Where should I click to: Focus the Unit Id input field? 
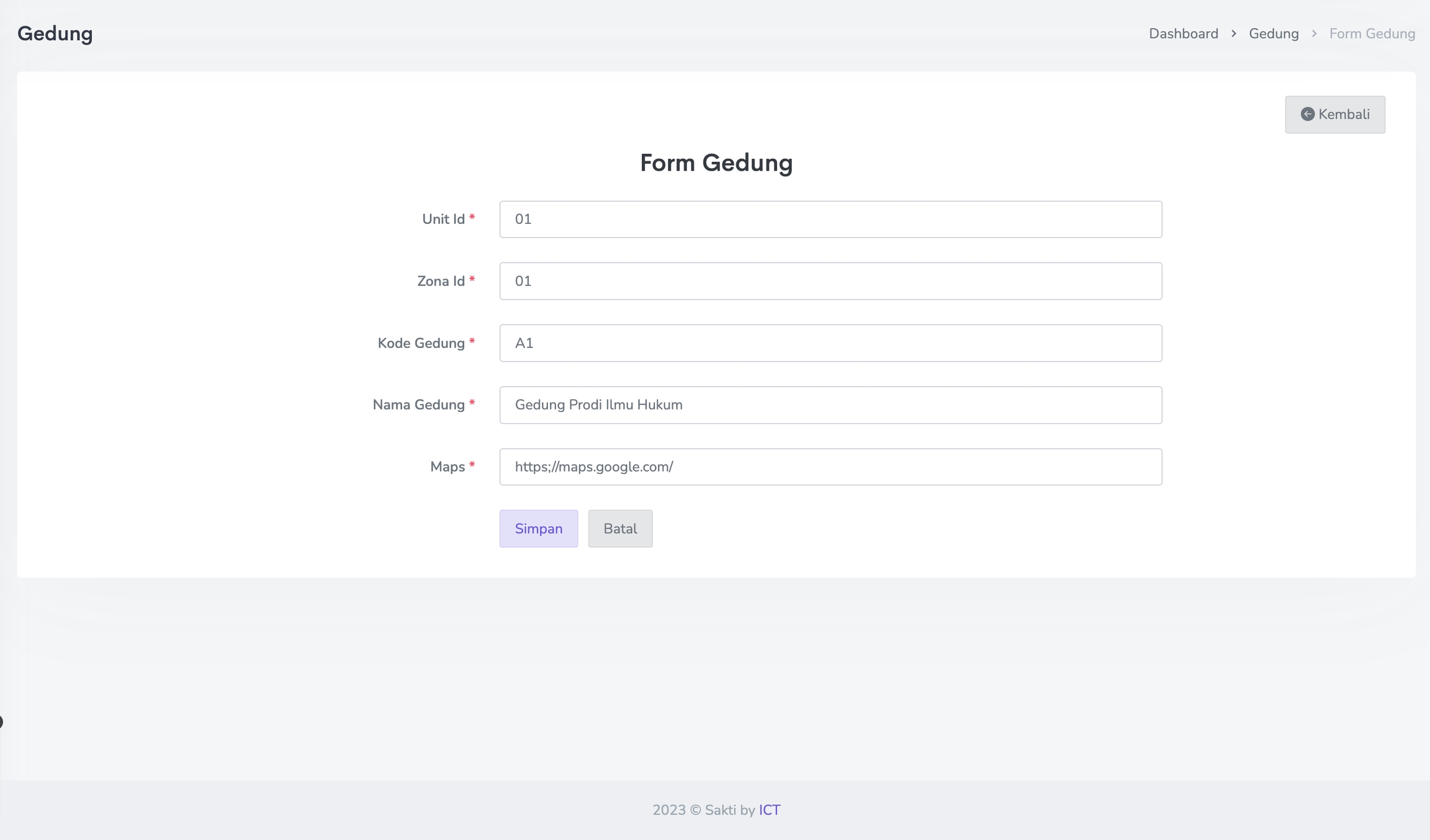[830, 219]
